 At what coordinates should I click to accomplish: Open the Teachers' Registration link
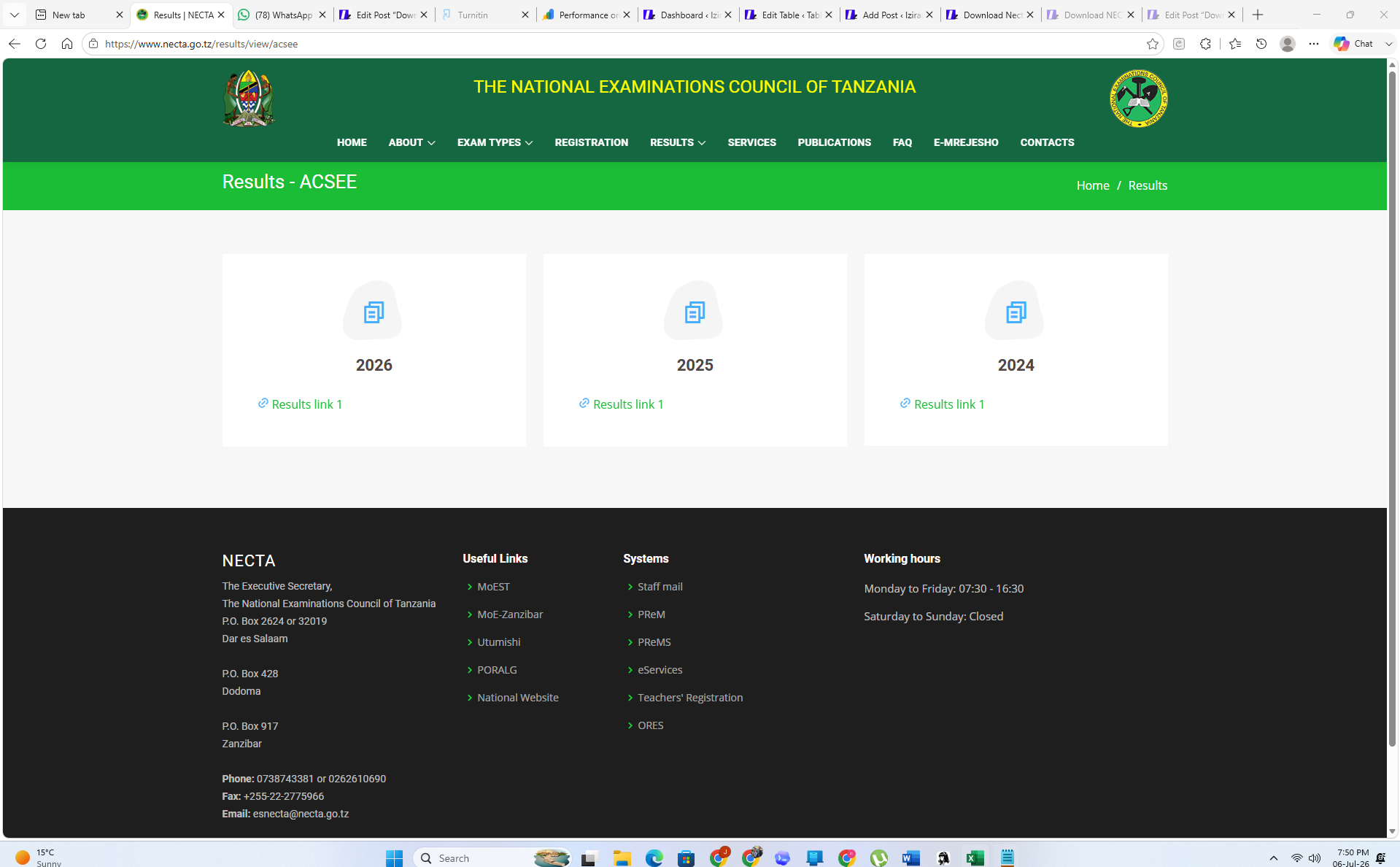point(690,698)
